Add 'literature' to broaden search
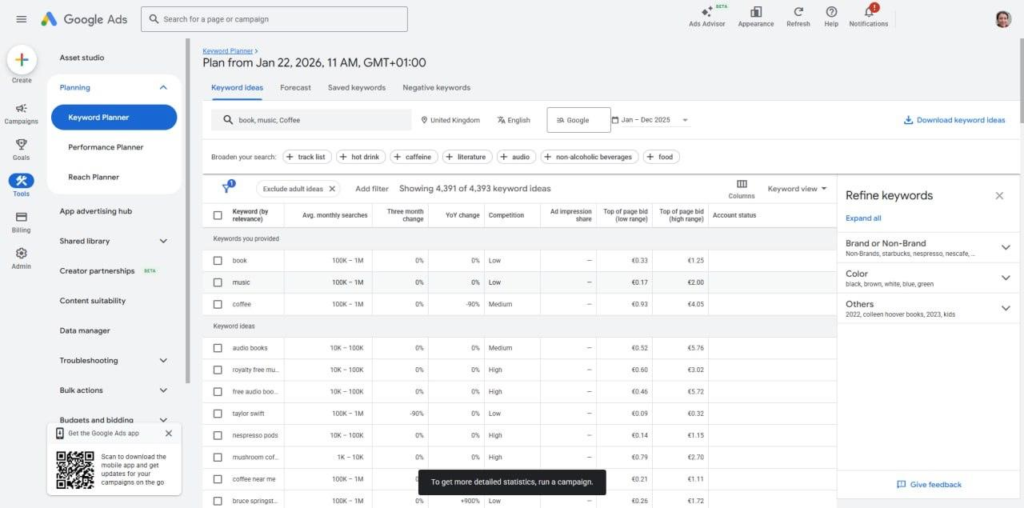The height and width of the screenshot is (508, 1024). coord(467,157)
